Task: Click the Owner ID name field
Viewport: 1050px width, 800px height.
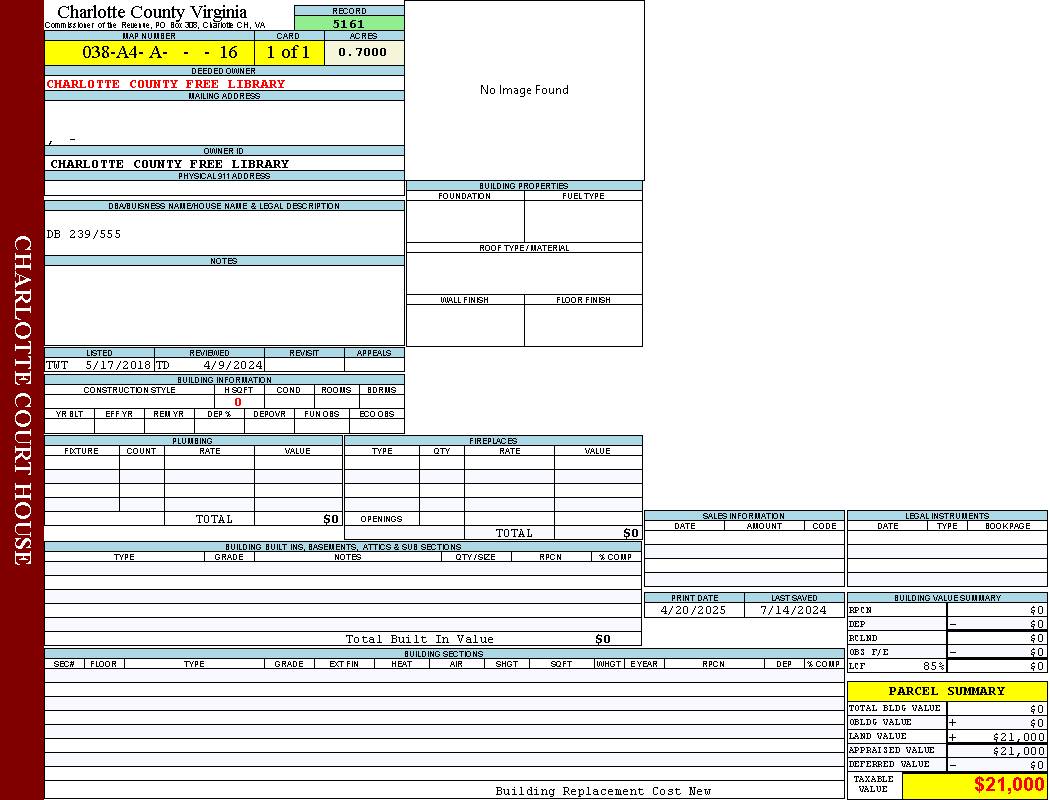Action: coord(170,164)
